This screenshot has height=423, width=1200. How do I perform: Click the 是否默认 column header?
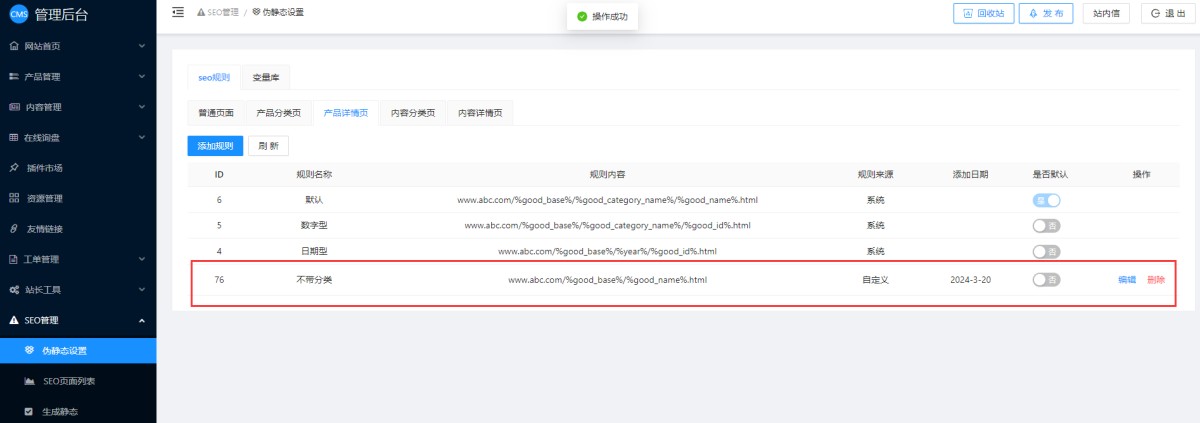pyautogui.click(x=1050, y=174)
